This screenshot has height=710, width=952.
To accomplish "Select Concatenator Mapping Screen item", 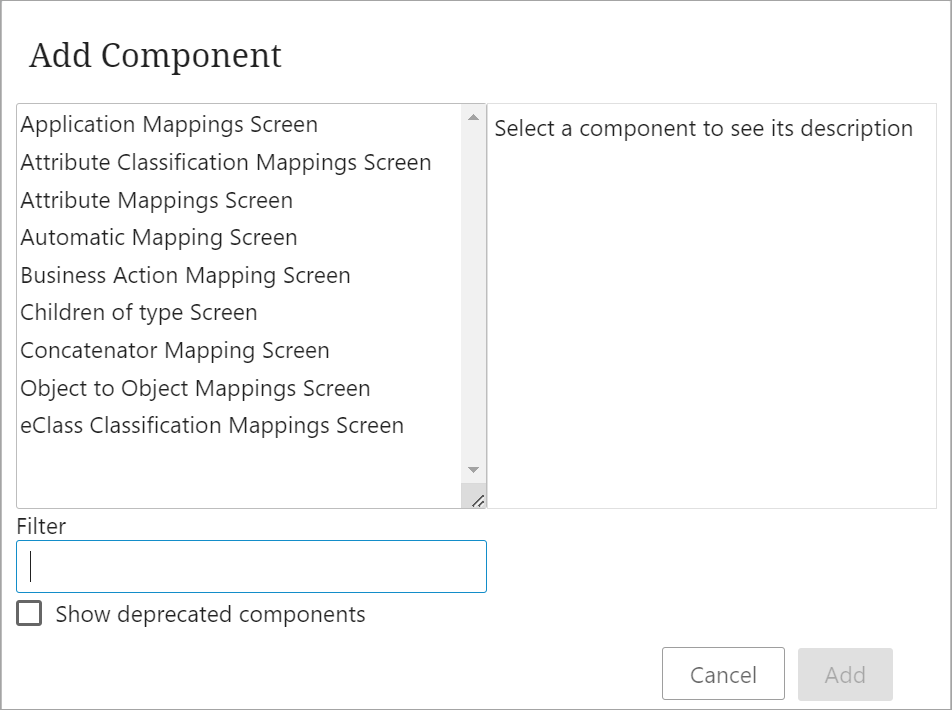I will [x=175, y=351].
